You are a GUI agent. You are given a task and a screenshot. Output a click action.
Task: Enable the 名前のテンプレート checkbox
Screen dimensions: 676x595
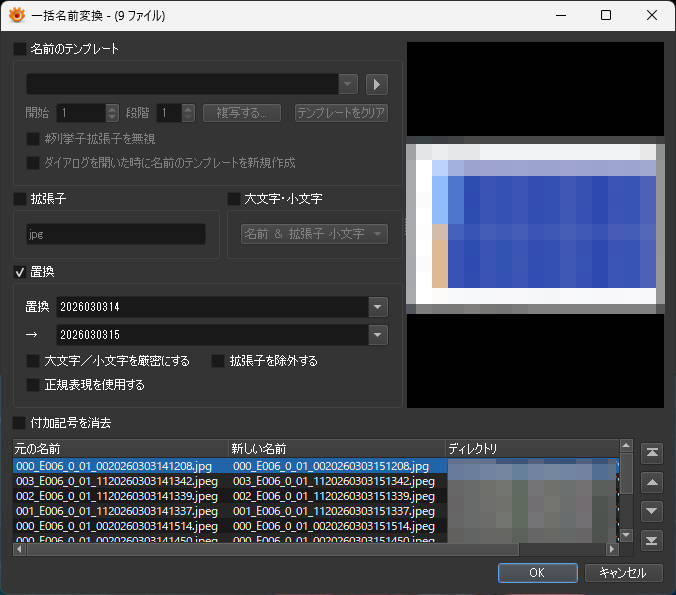[x=20, y=48]
